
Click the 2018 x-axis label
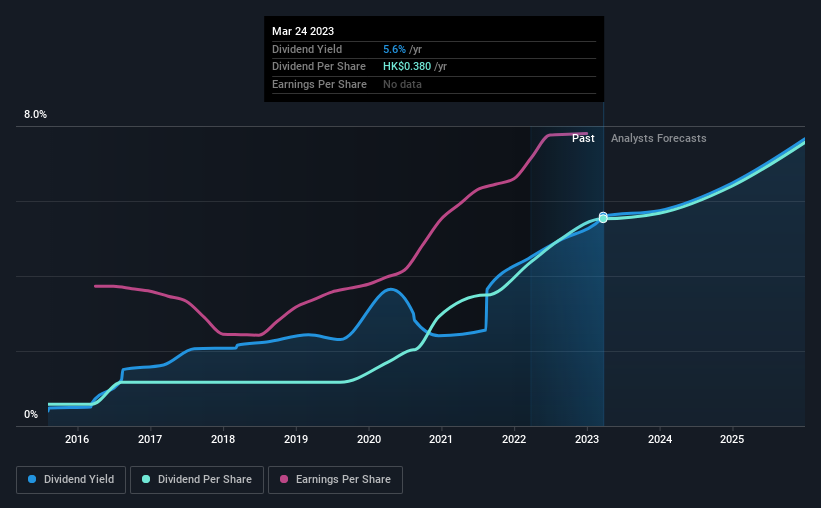click(223, 439)
